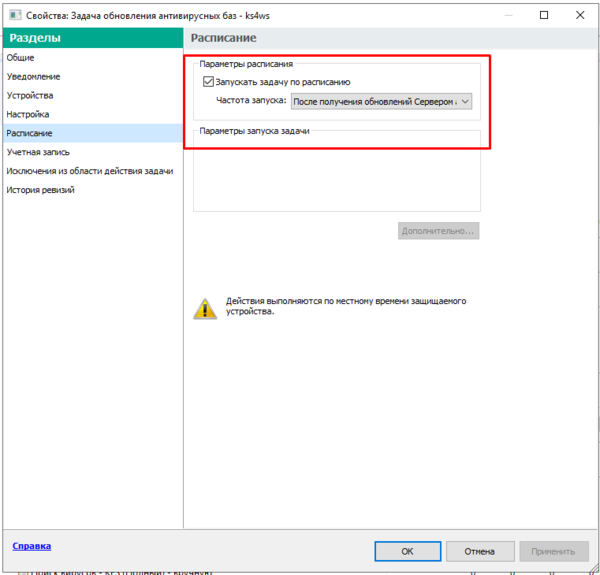Open Исключения из области действия задачи section
600x575 pixels.
coord(90,171)
